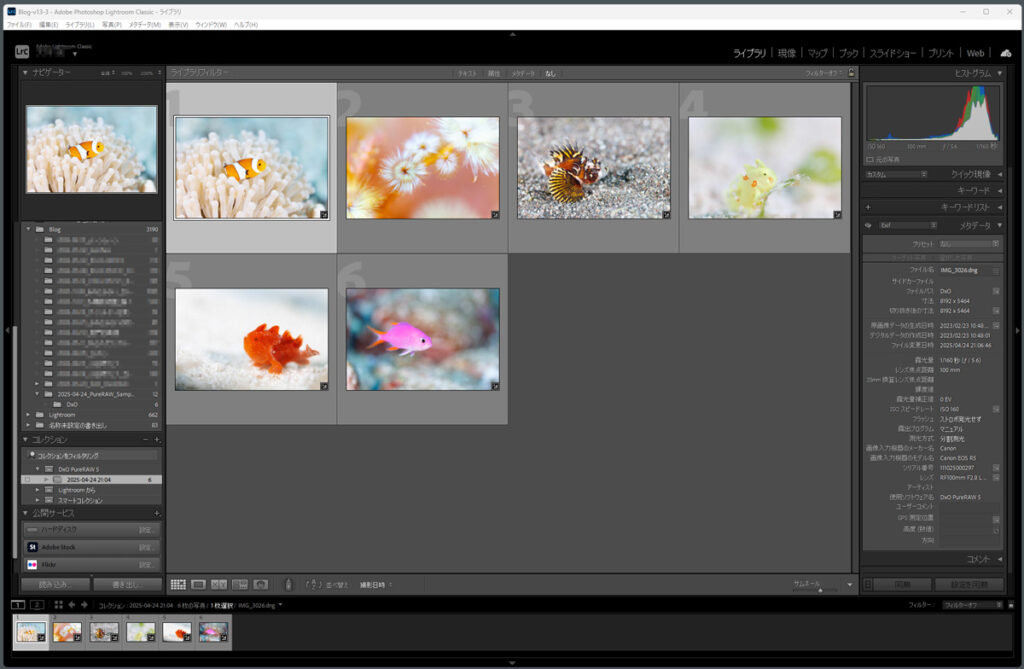Collapse the DxO PureRAW 5 collection set
This screenshot has height=669, width=1024.
(37, 469)
